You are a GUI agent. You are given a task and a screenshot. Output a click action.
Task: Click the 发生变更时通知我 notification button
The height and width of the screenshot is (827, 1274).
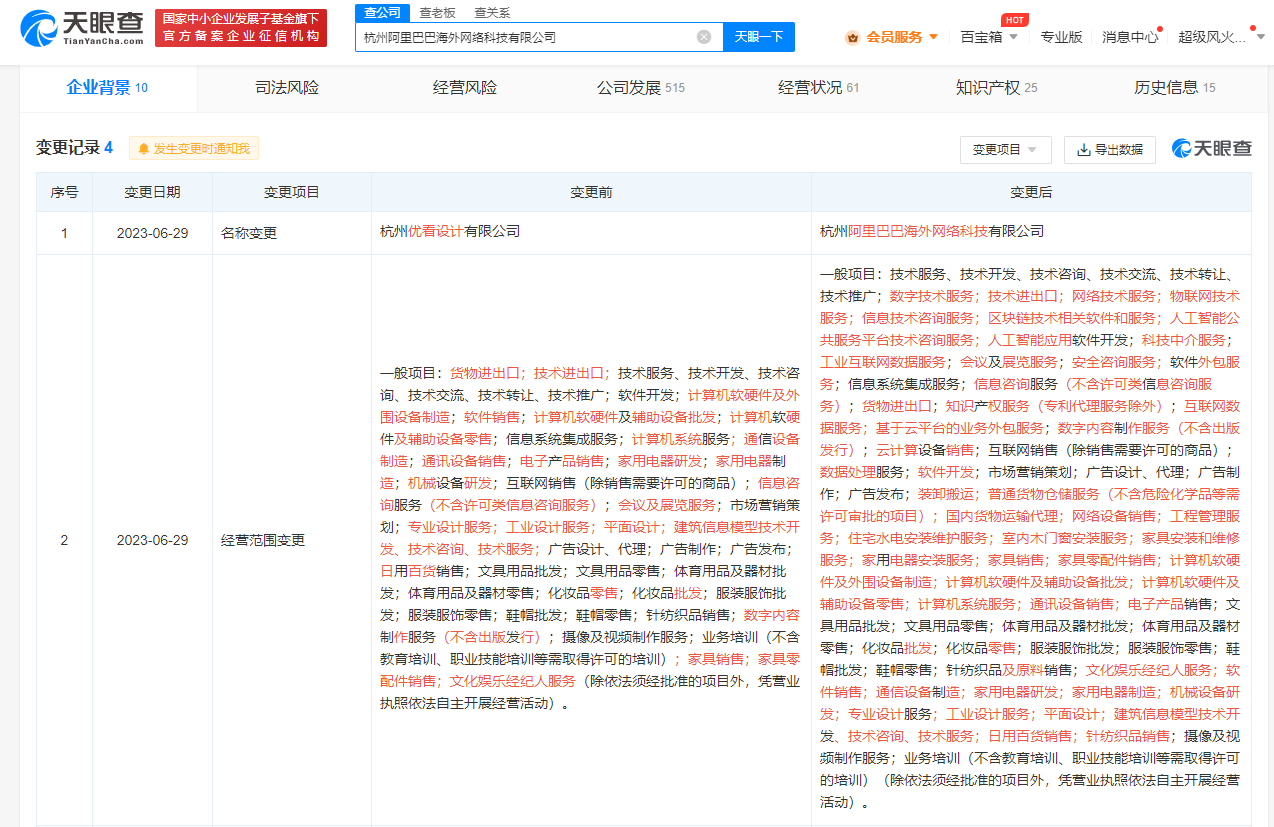point(194,149)
